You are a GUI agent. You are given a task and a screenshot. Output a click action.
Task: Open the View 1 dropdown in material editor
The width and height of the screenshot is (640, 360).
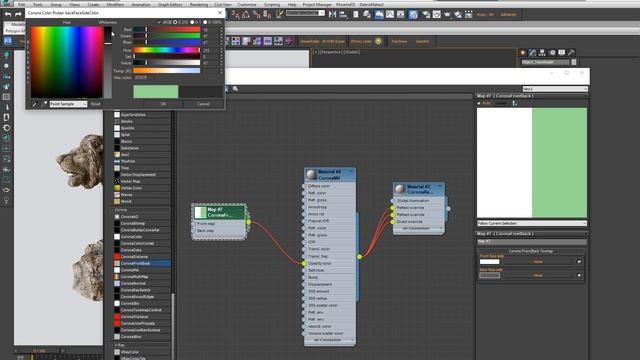(x=555, y=89)
